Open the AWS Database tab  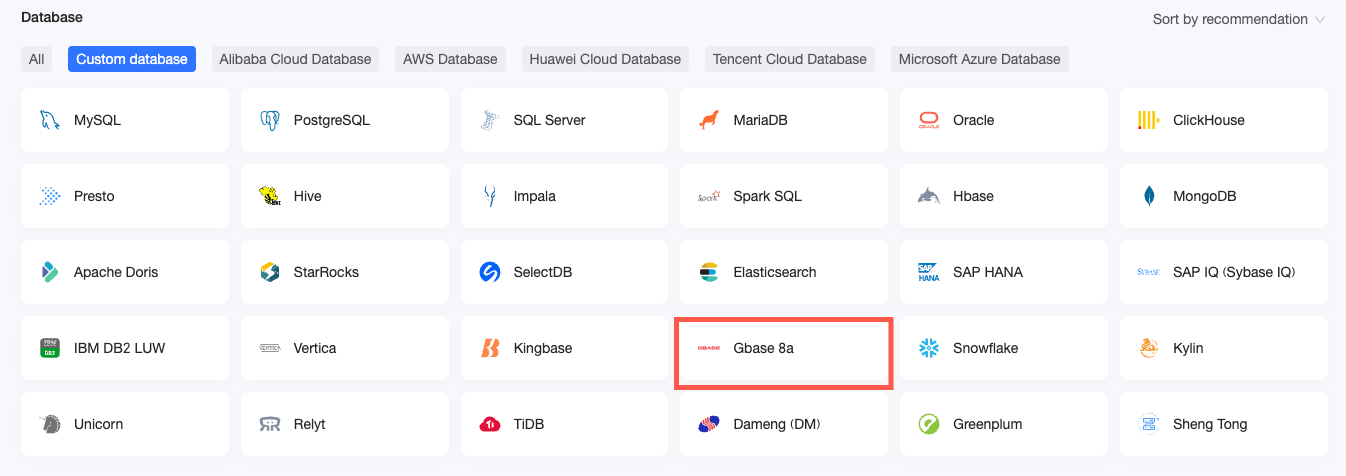click(450, 59)
